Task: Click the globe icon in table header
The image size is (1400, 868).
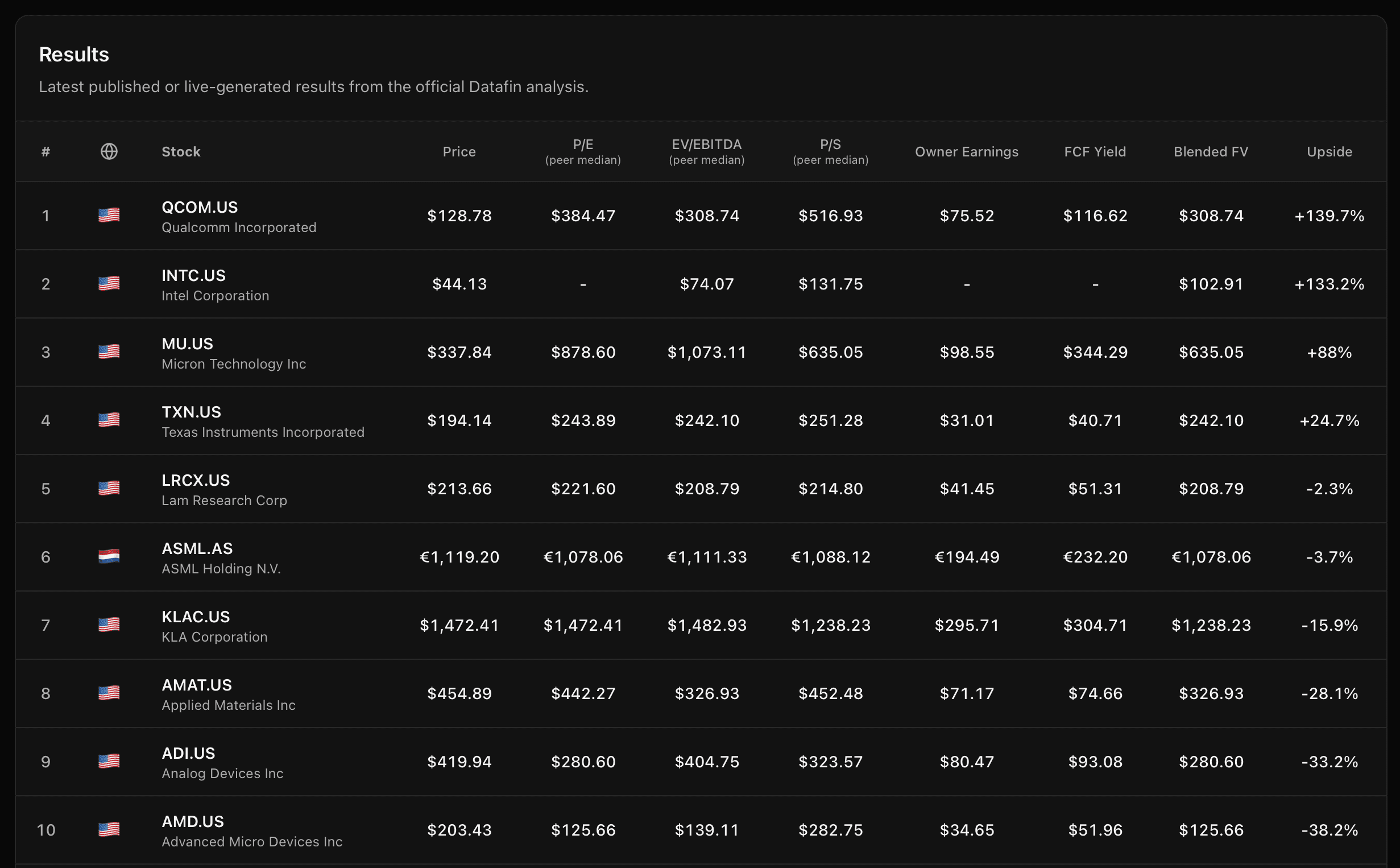Action: (x=109, y=151)
